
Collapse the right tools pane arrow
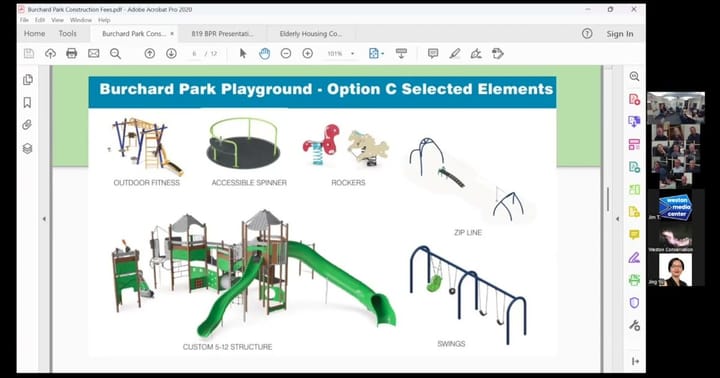point(617,219)
